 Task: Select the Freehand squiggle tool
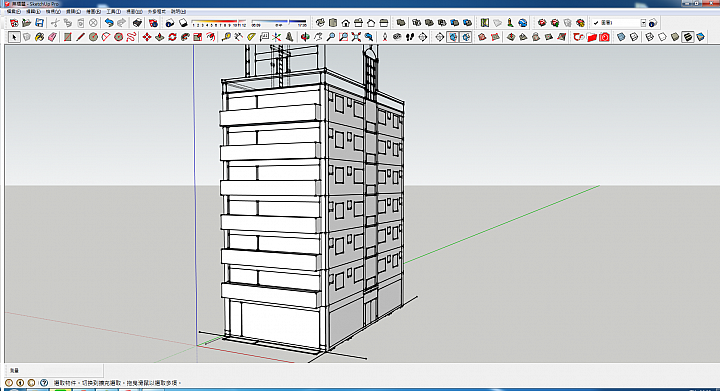[x=131, y=37]
